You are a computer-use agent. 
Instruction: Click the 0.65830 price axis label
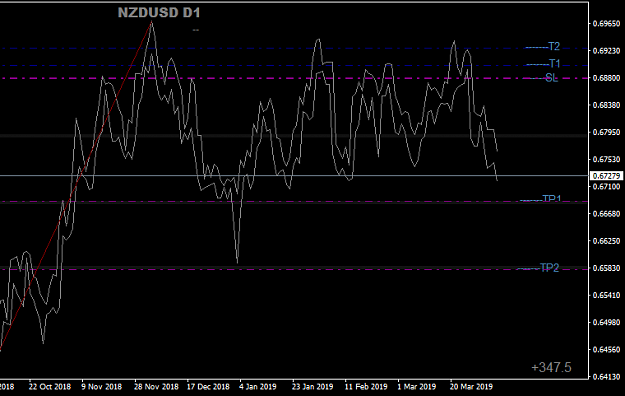point(607,268)
